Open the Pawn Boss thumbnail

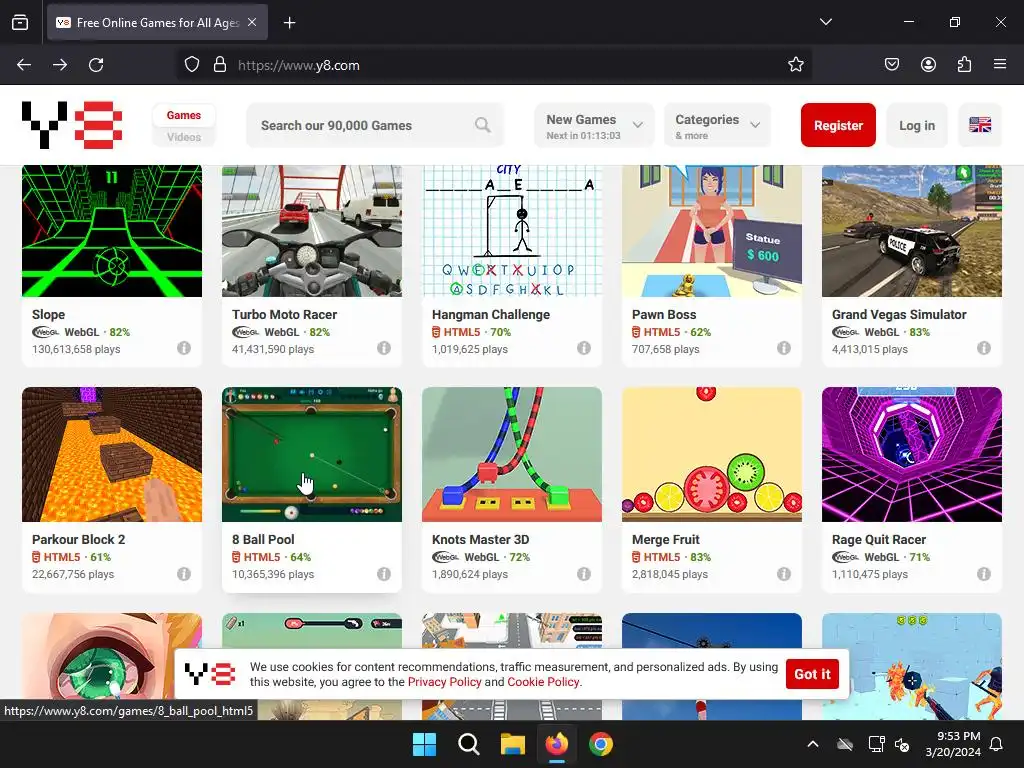712,231
